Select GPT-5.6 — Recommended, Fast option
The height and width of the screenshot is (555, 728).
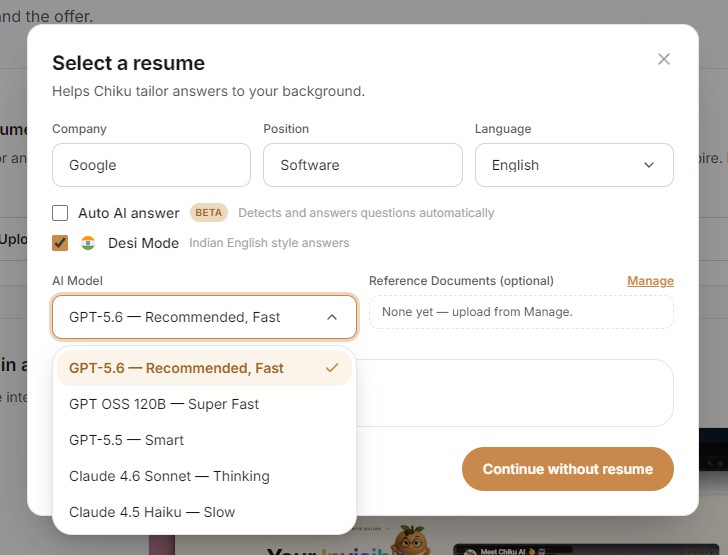click(x=204, y=368)
